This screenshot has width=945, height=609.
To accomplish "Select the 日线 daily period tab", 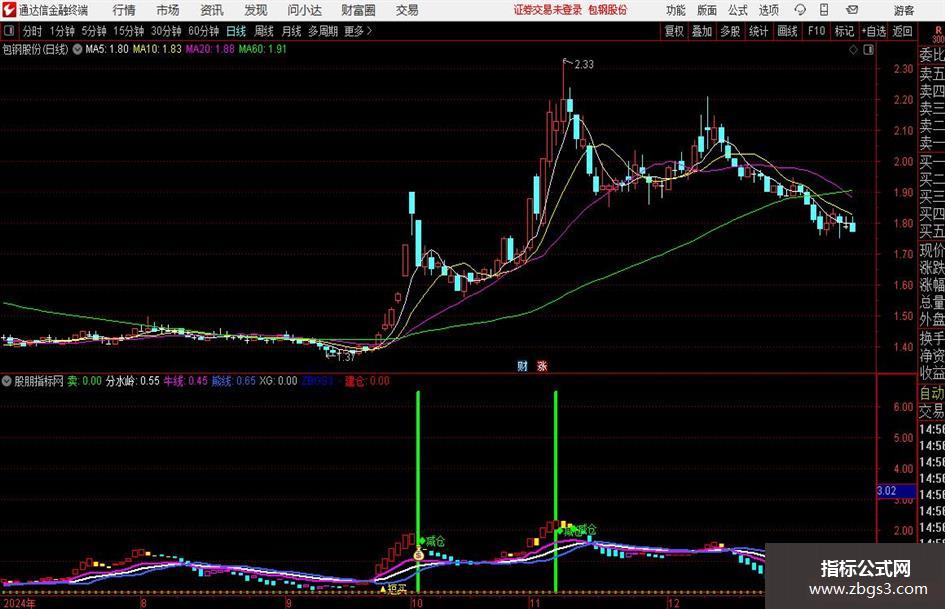I will tap(236, 31).
